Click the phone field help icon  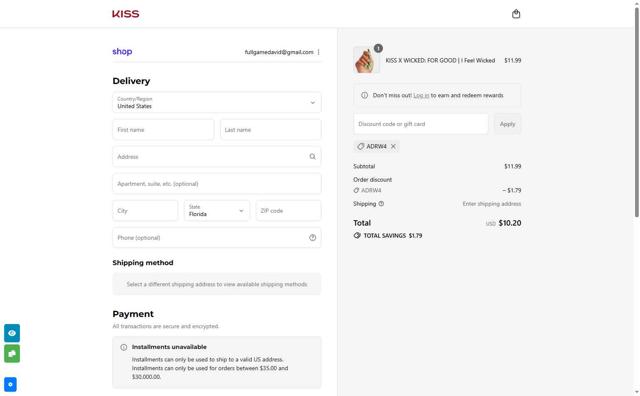[x=312, y=238]
